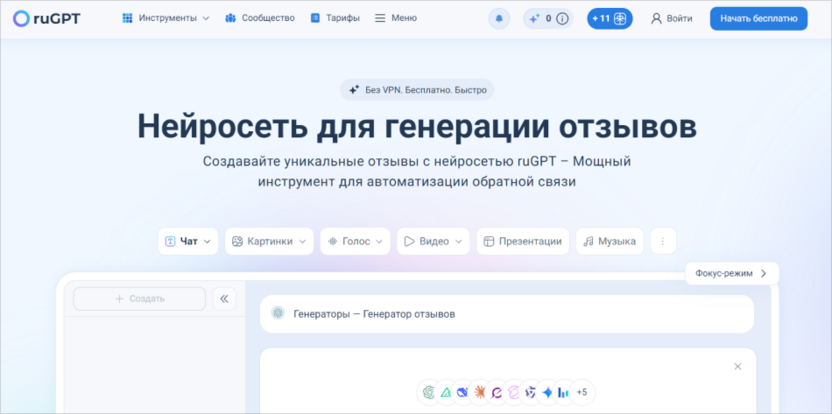Click Начать бесплатно button
832x414 pixels.
[759, 19]
